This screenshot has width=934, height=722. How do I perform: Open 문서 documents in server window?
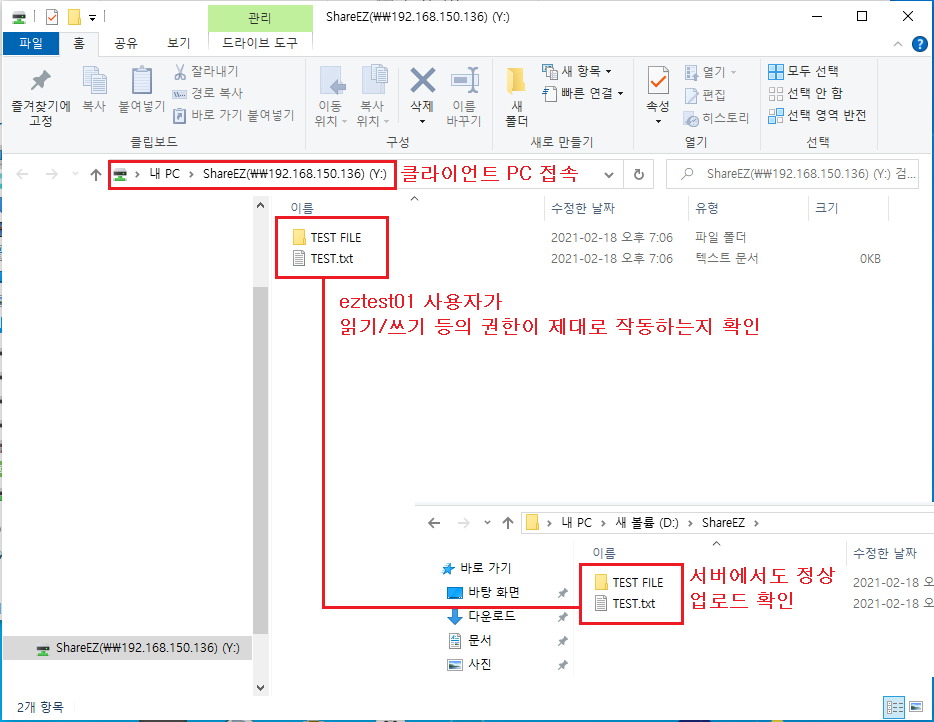[x=470, y=641]
